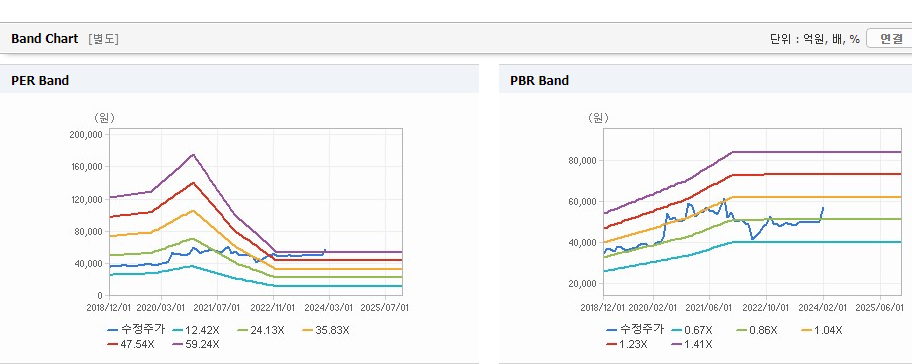912x364 pixels.
Task: Click 2024/03/01 x-axis label in PER chart
Action: pos(329,307)
